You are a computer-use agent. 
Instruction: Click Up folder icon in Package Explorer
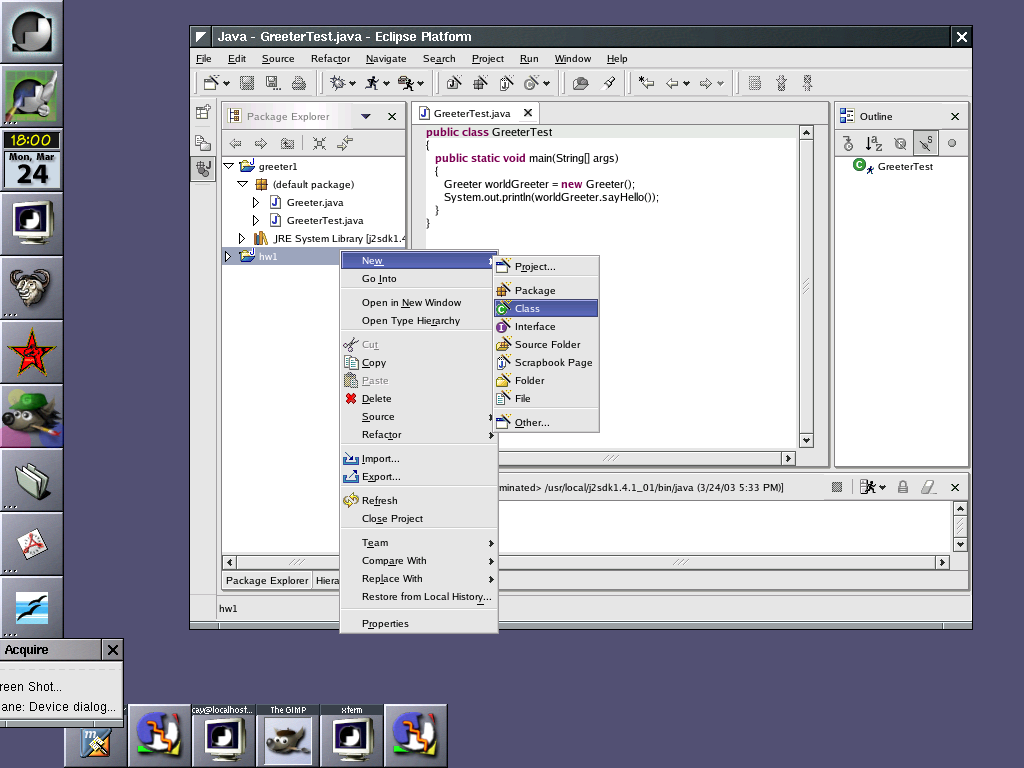click(287, 143)
